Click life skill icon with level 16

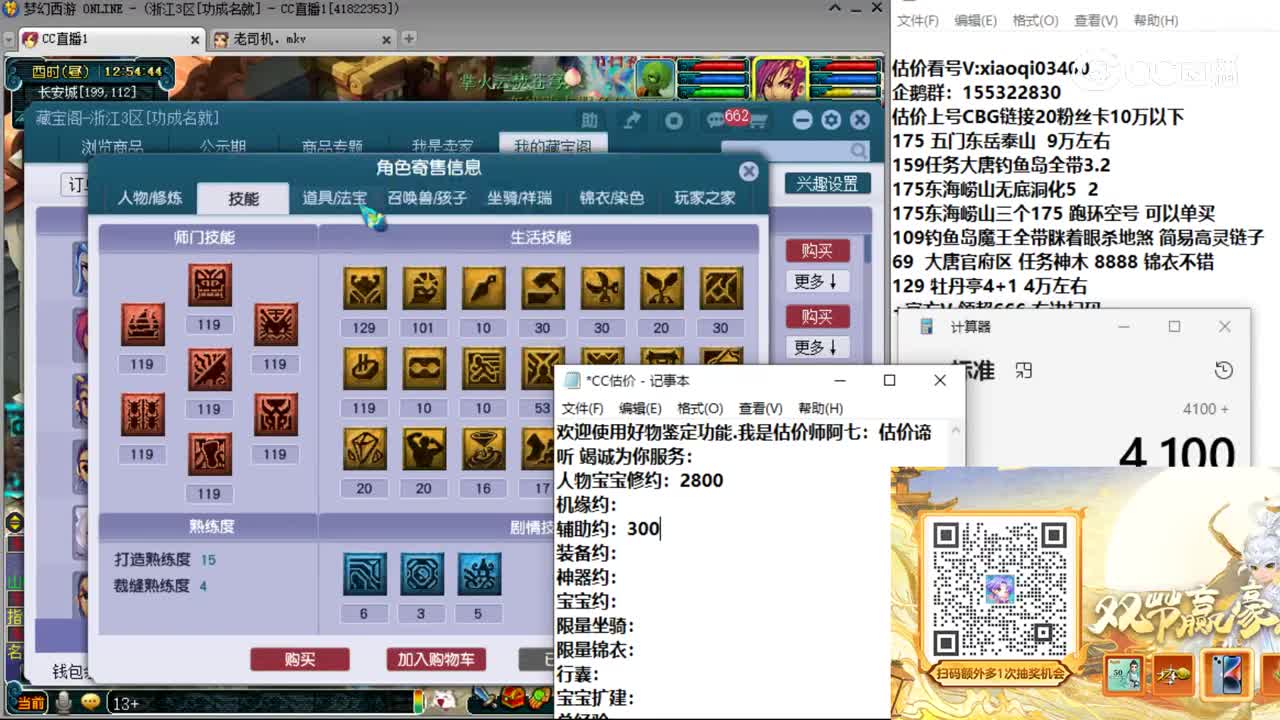click(483, 449)
